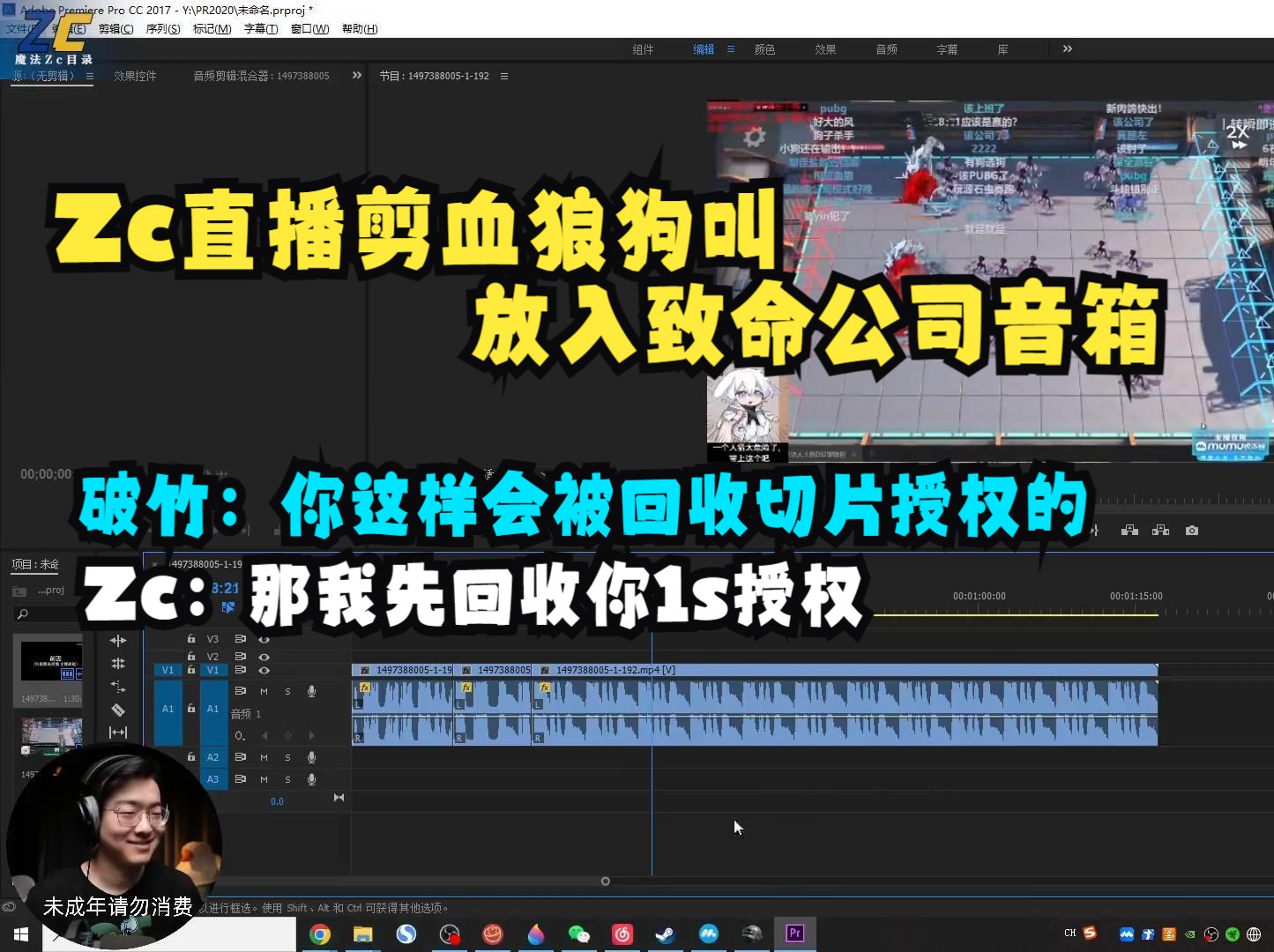Open the 字幕(T) menu
This screenshot has width=1274, height=952.
point(260,29)
